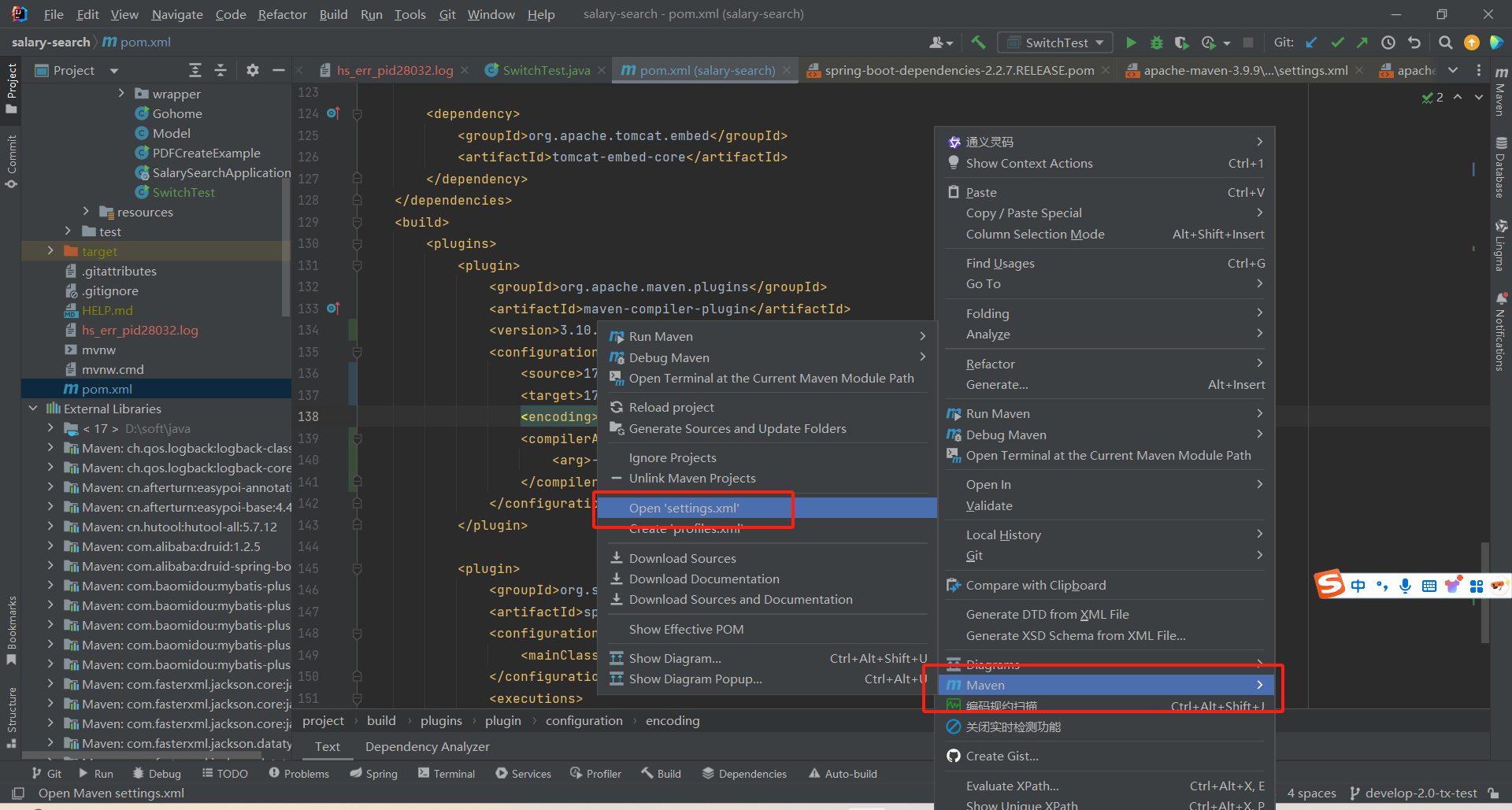Click Run with Coverage shield icon
1512x810 pixels.
pyautogui.click(x=1181, y=43)
